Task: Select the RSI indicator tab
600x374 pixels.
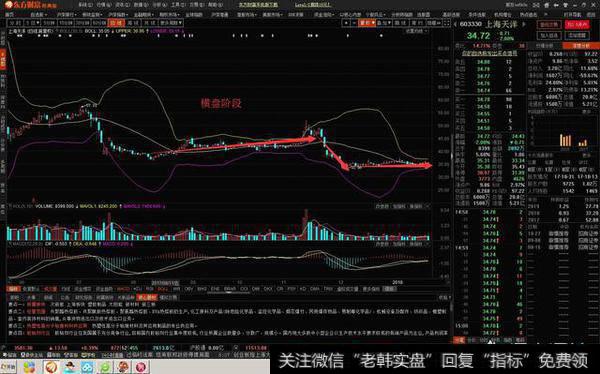Action: click(150, 289)
